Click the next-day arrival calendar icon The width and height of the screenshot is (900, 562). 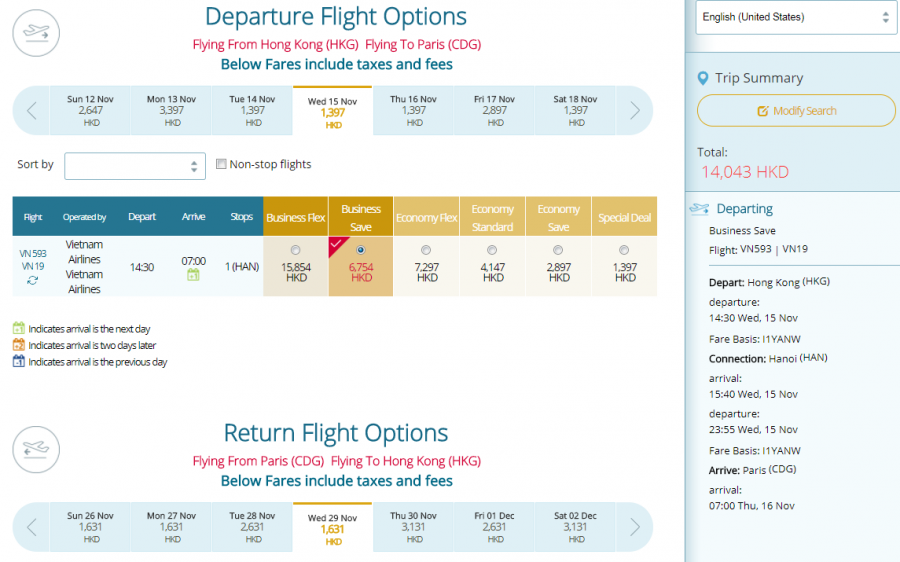[x=193, y=275]
